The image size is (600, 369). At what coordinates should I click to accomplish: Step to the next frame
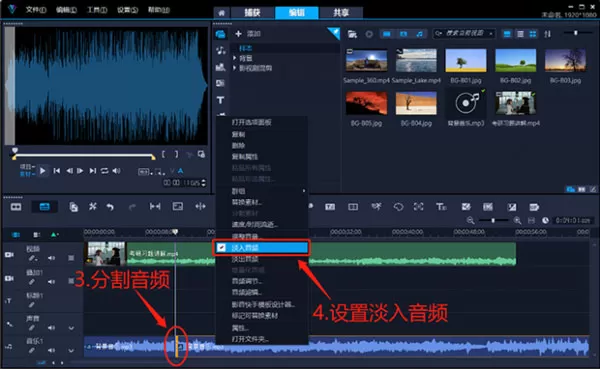tap(80, 171)
